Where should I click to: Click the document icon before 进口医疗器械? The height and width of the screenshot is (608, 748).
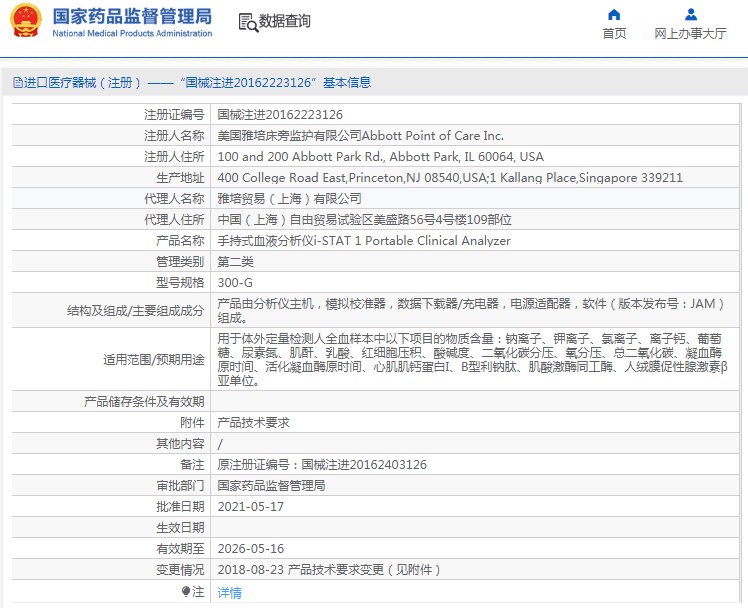point(18,82)
